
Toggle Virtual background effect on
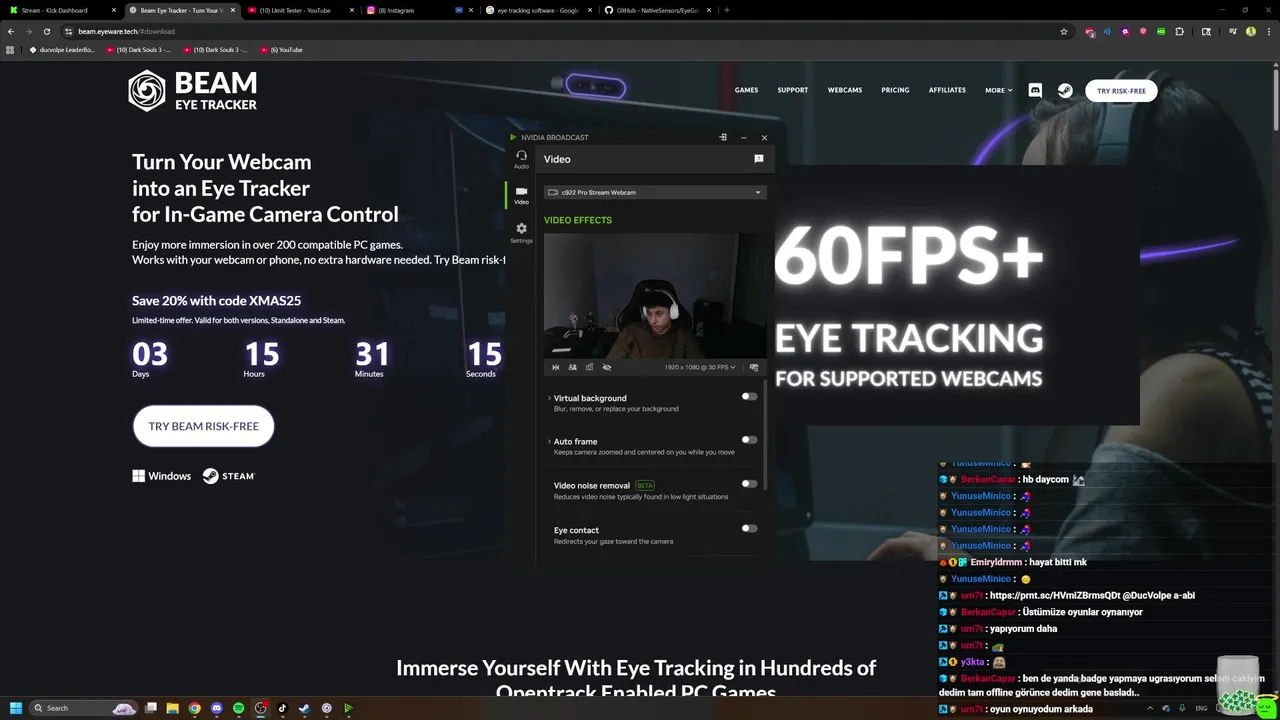[x=749, y=396]
